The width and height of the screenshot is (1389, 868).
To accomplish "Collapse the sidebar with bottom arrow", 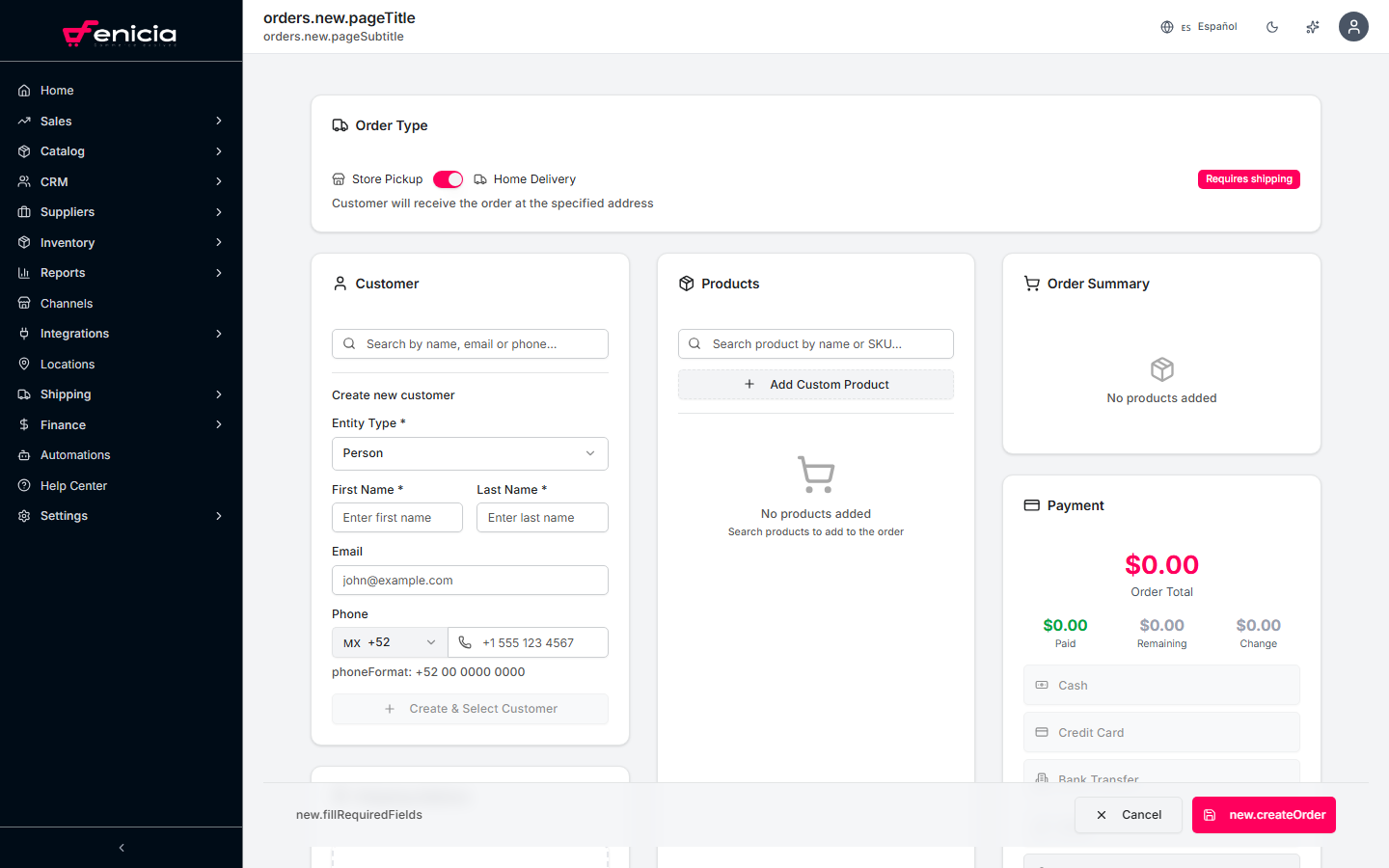I will point(122,848).
